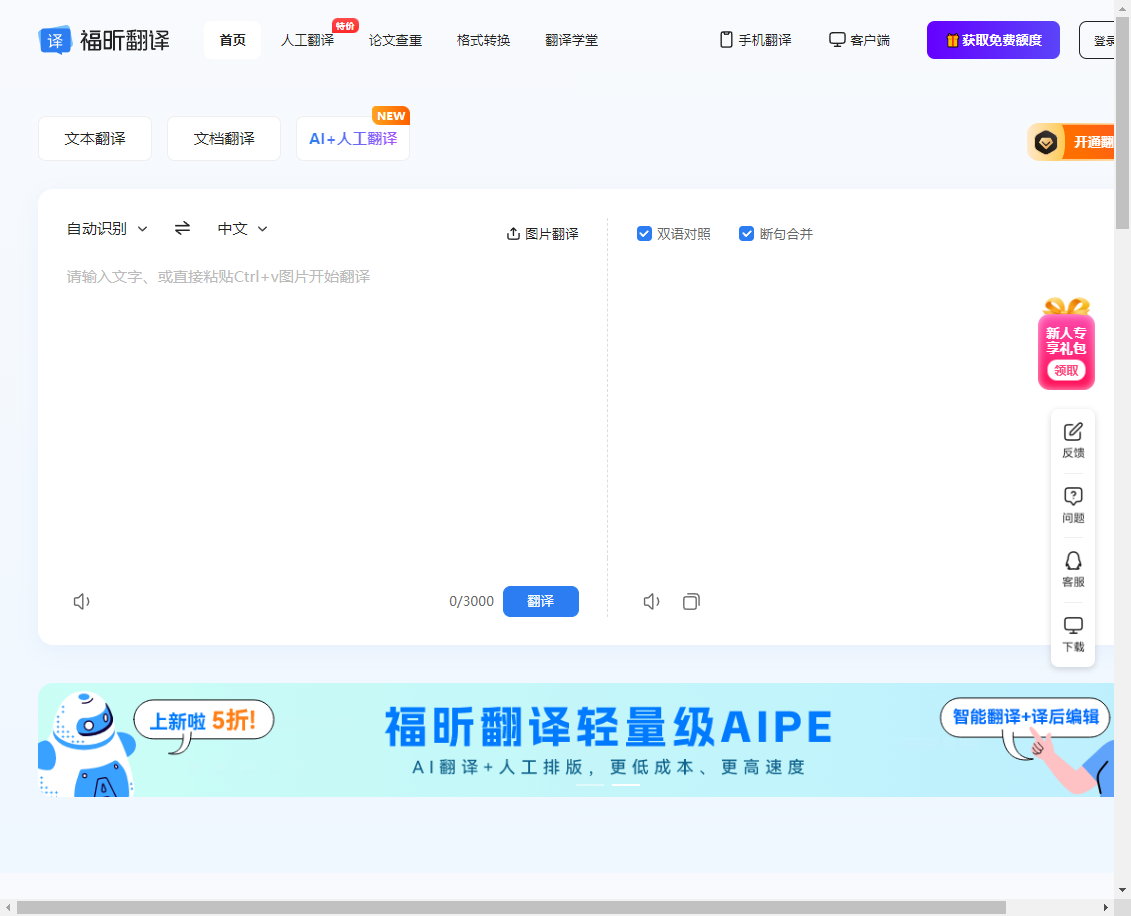Click the 开通 membership badge
This screenshot has height=916, width=1131.
point(1070,142)
